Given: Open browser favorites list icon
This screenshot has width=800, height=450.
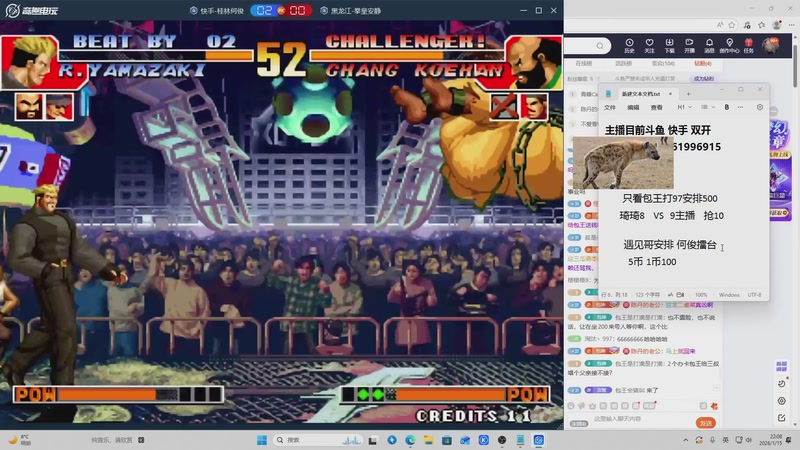Looking at the screenshot, I should pos(762,24).
